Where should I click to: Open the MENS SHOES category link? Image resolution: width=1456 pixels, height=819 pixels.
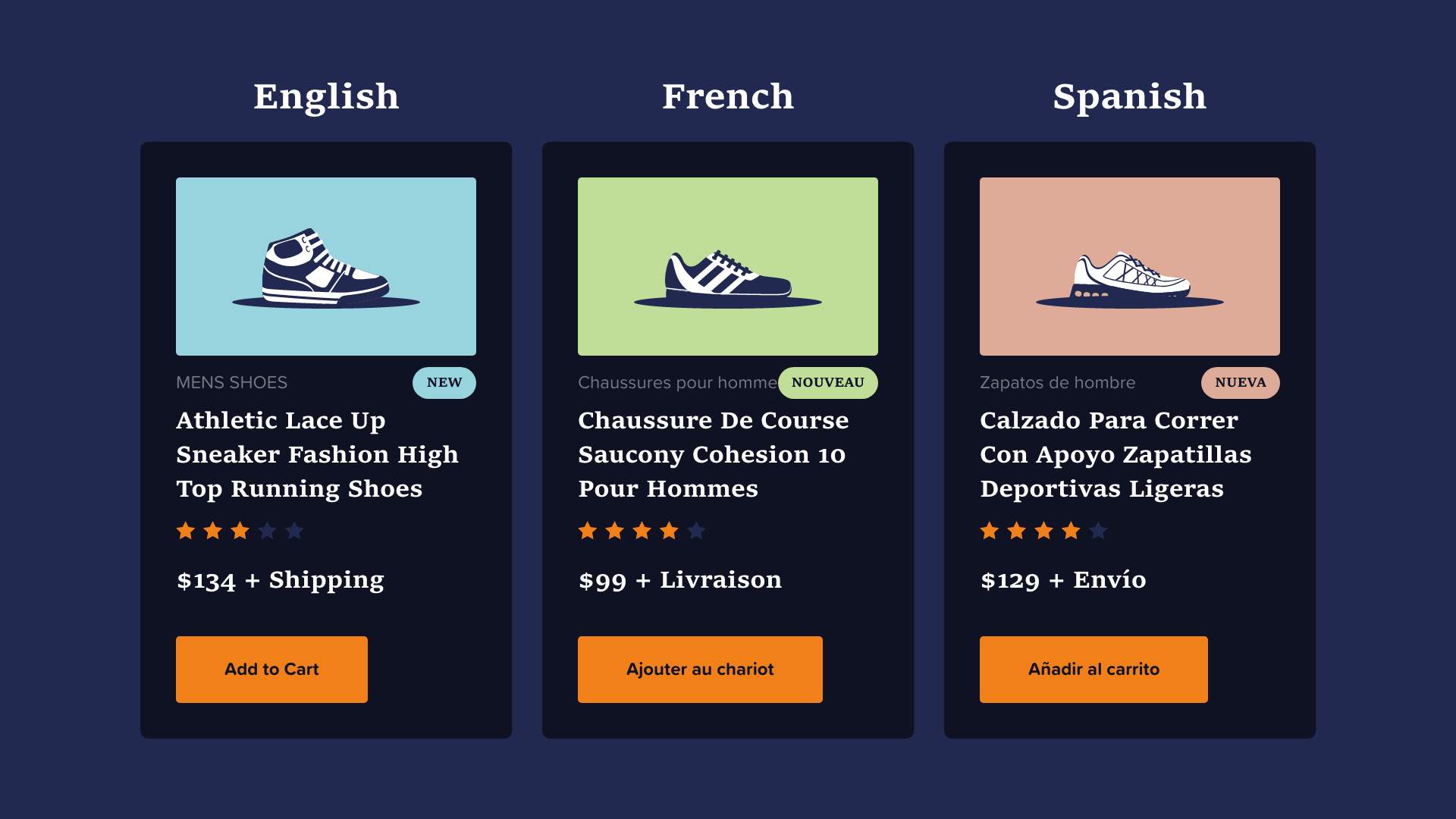click(x=231, y=382)
